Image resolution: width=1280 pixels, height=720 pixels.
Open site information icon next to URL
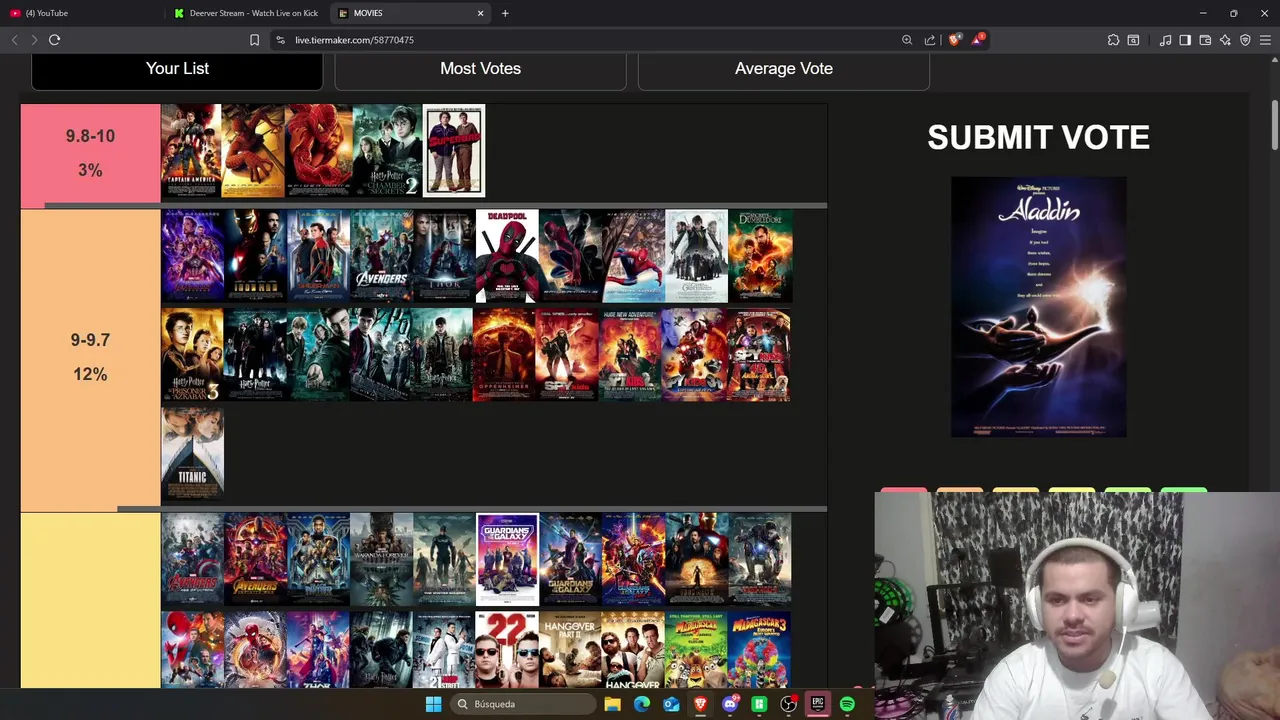click(x=281, y=40)
